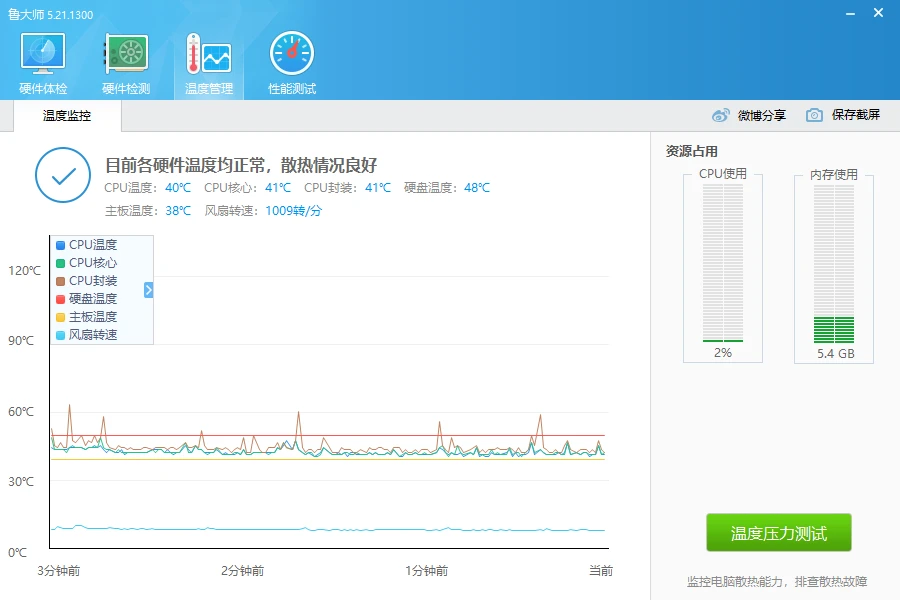Screen dimensions: 900x600
Task: Click the Weibo share icon
Action: (720, 115)
